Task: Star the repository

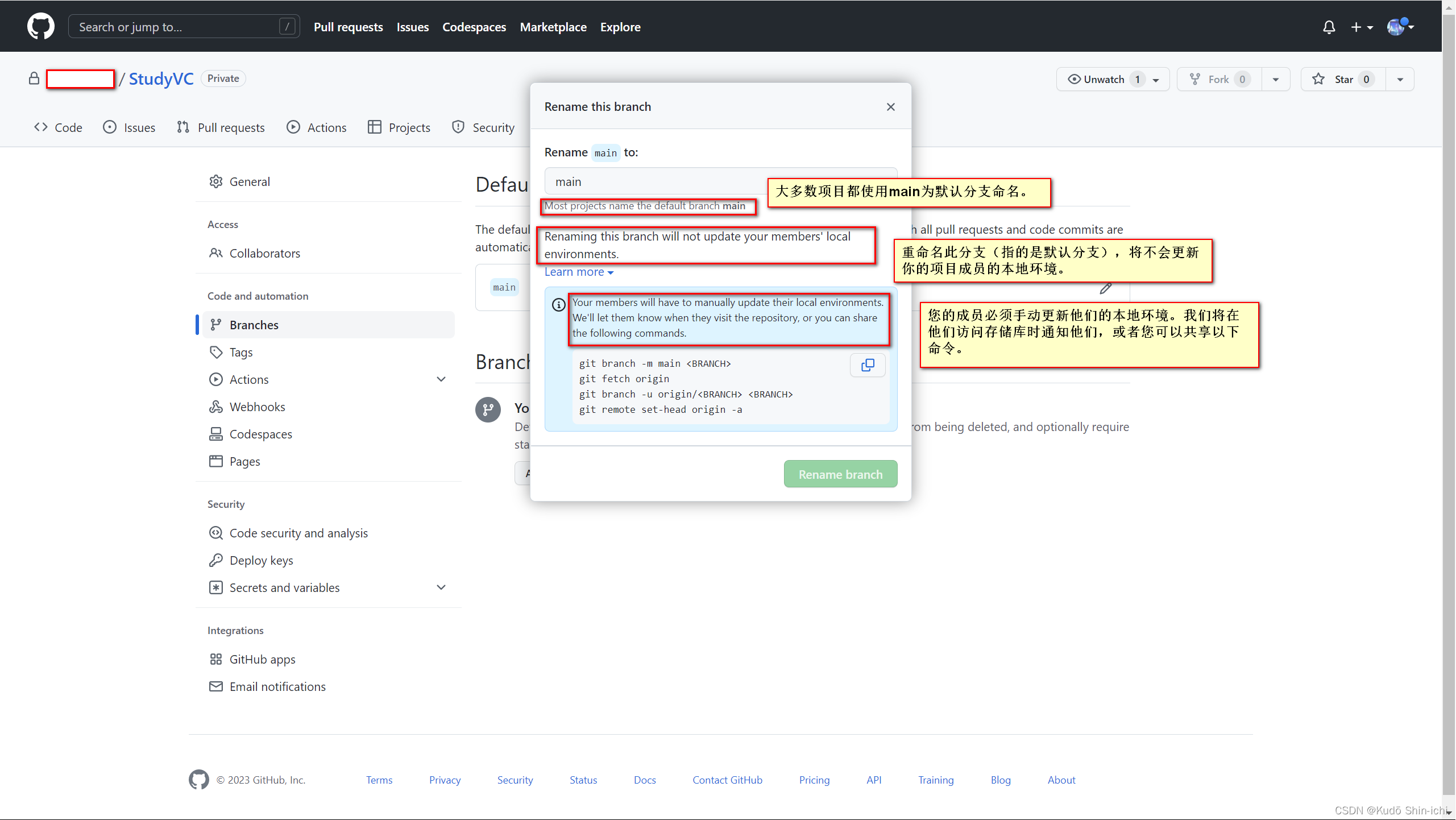Action: pyautogui.click(x=1343, y=79)
